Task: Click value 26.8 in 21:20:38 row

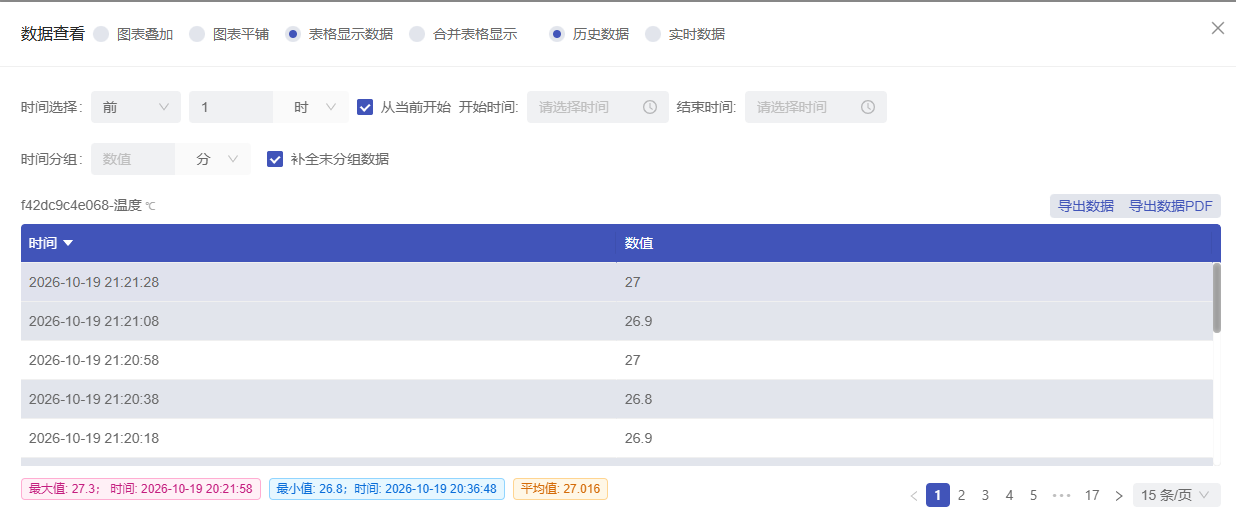Action: (x=637, y=399)
